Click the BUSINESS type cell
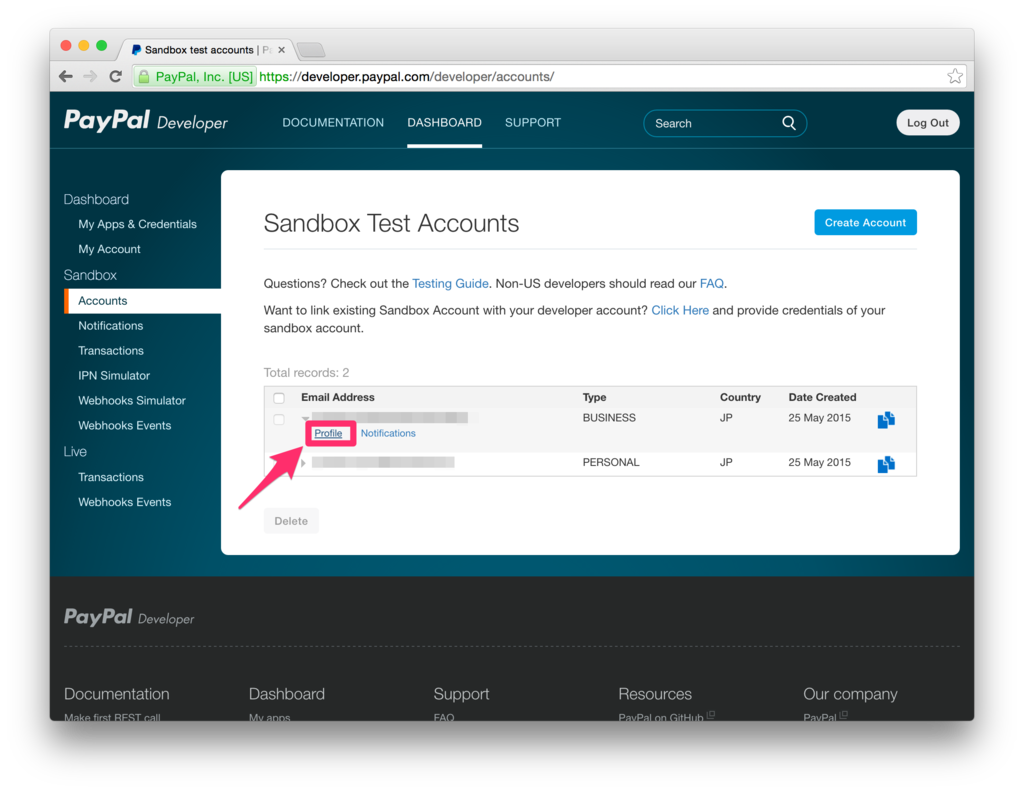 609,418
